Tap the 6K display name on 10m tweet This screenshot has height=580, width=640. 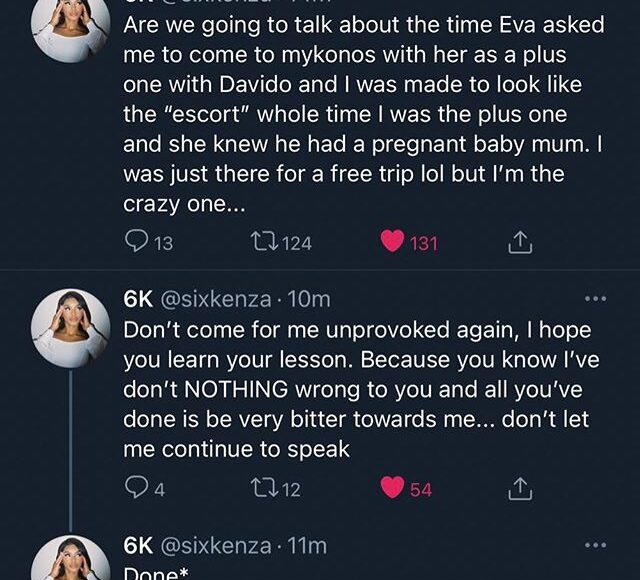137,299
